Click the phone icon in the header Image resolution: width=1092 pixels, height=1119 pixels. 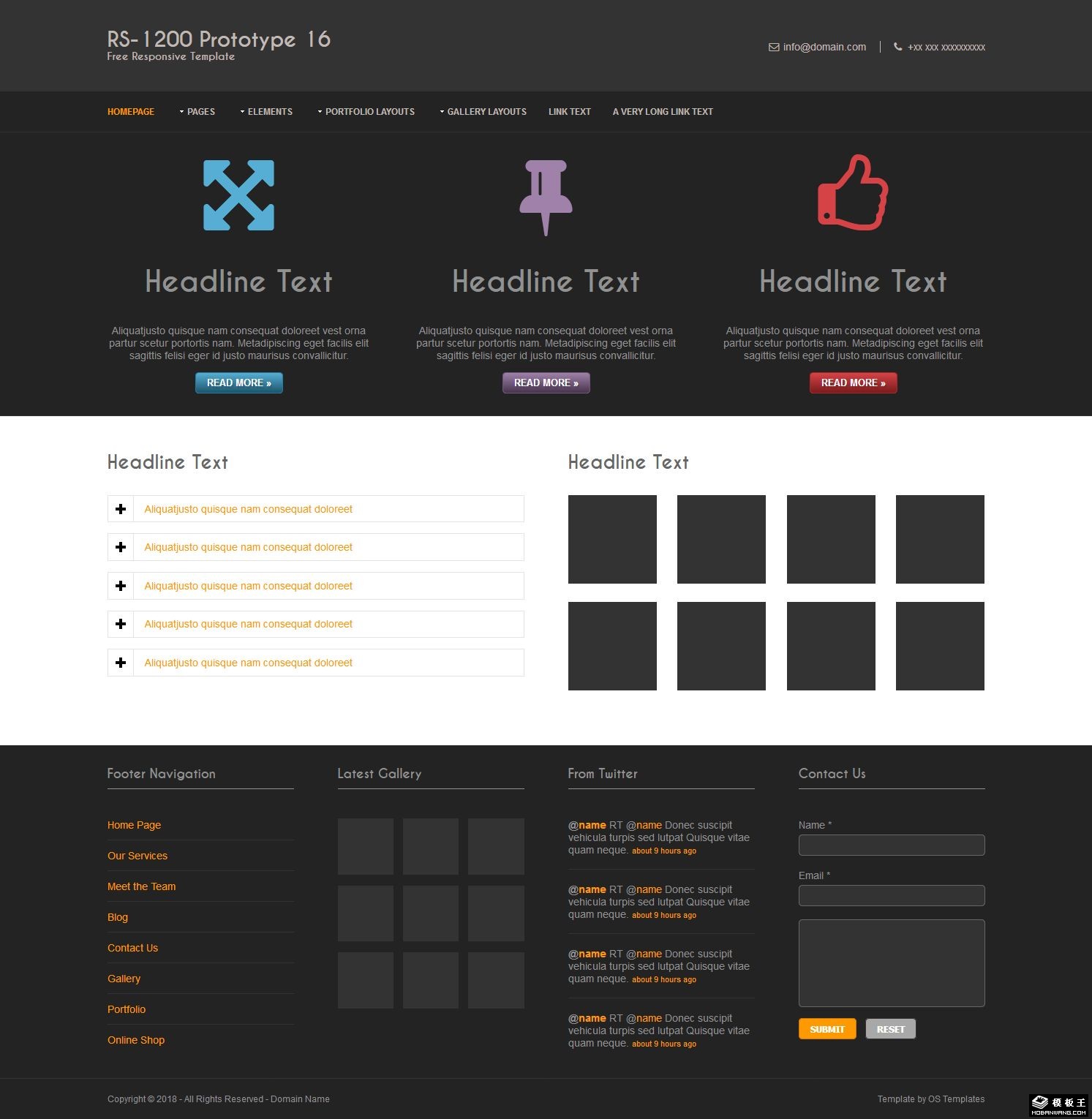click(897, 48)
